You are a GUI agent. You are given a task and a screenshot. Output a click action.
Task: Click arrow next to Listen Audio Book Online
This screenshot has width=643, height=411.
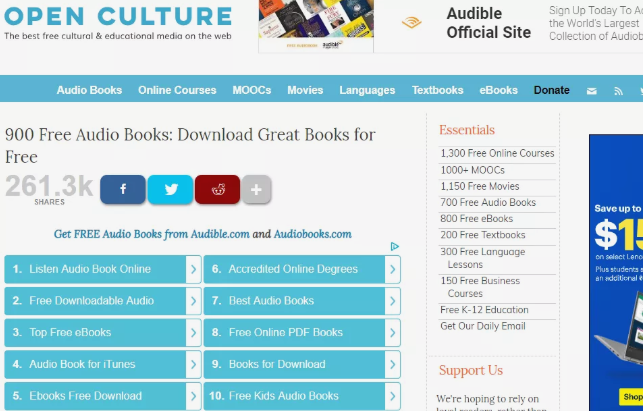coord(194,269)
